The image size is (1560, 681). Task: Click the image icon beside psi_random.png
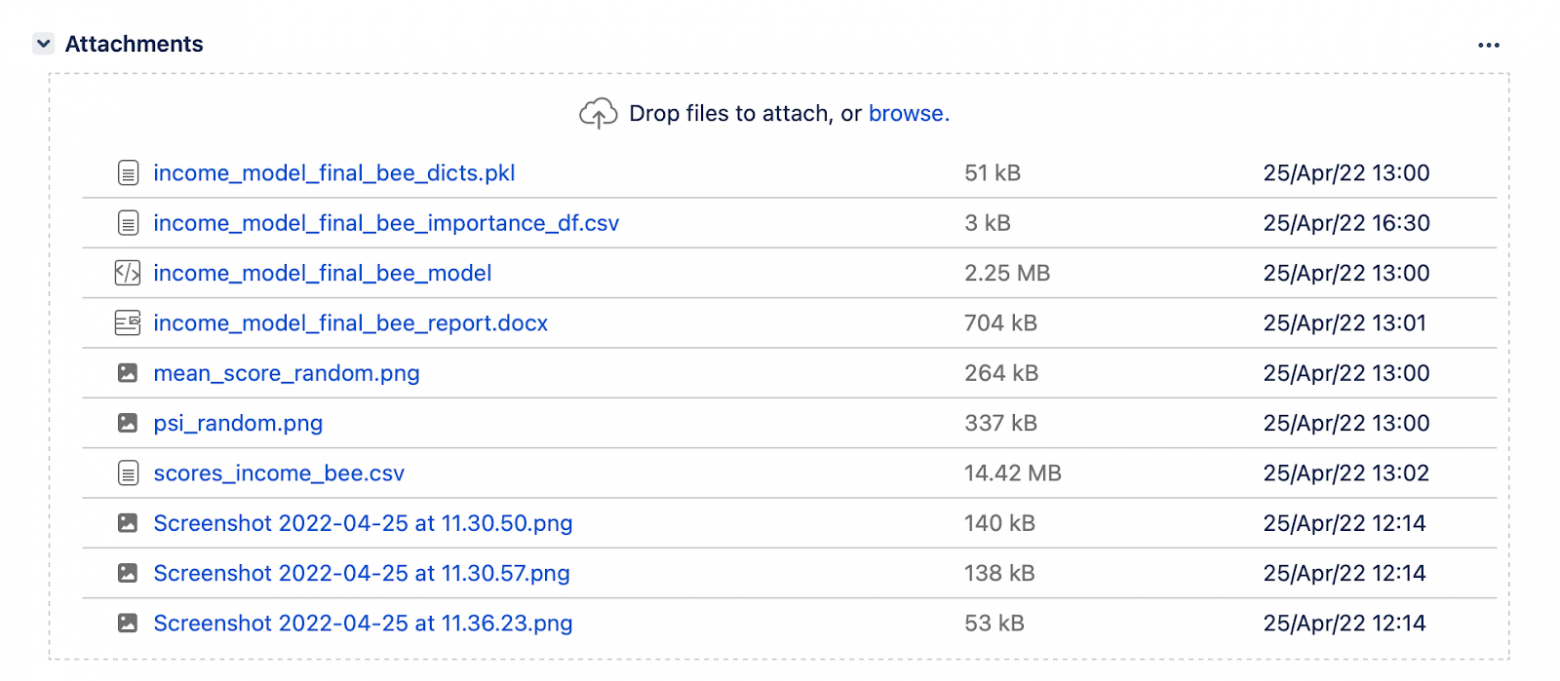127,423
